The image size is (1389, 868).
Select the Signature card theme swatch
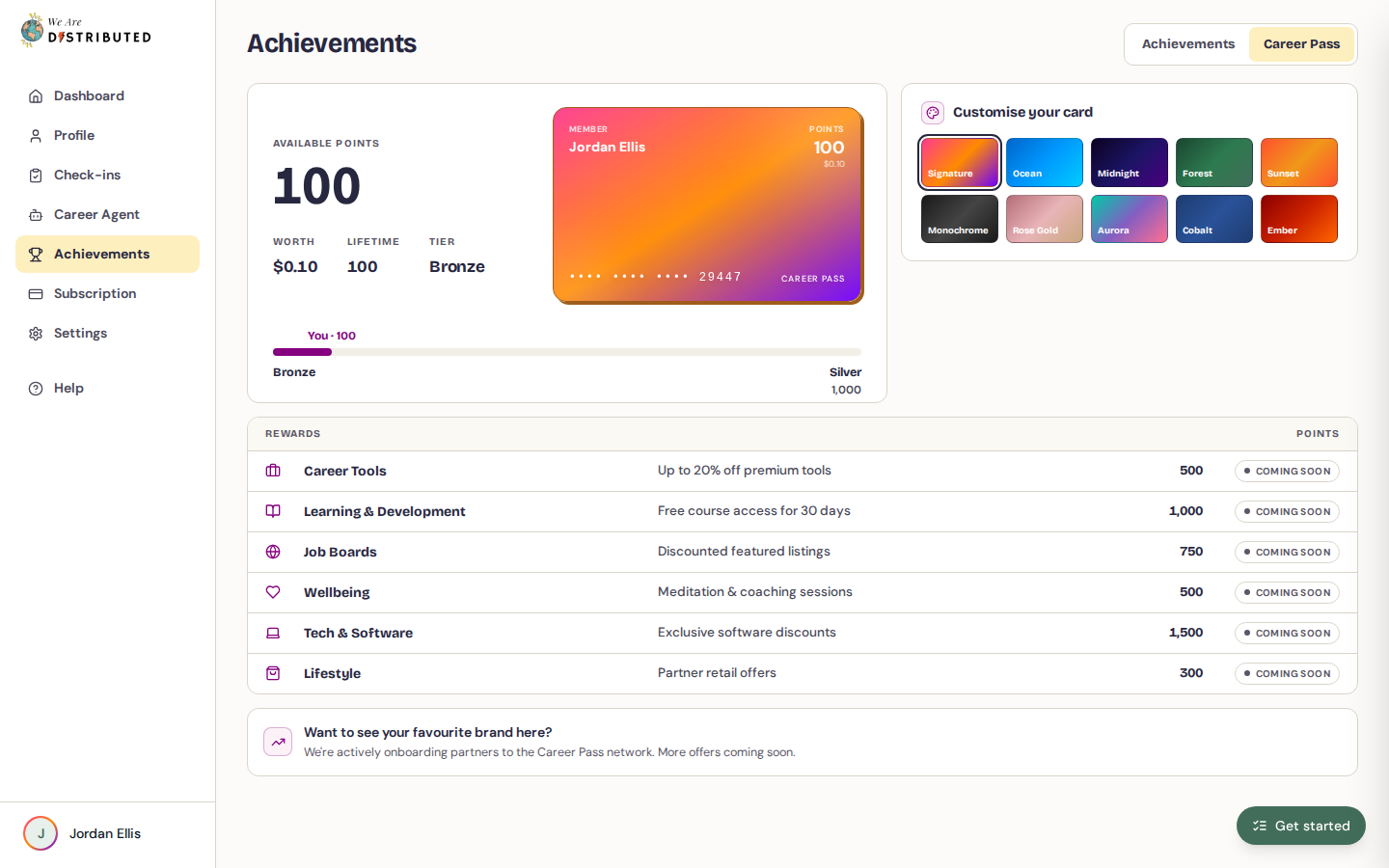click(x=960, y=162)
